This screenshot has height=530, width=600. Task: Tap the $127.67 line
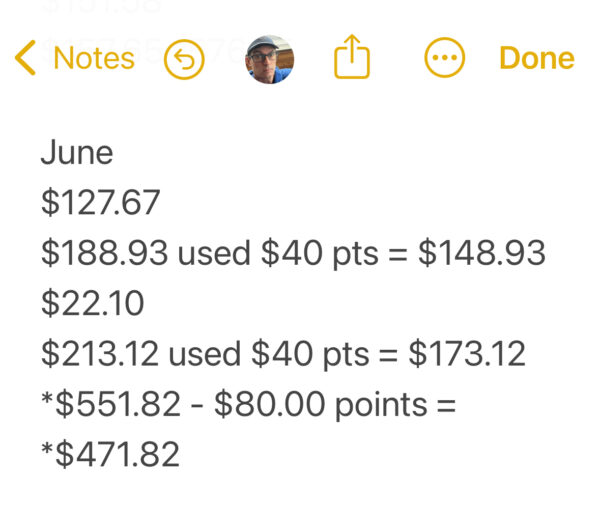100,203
